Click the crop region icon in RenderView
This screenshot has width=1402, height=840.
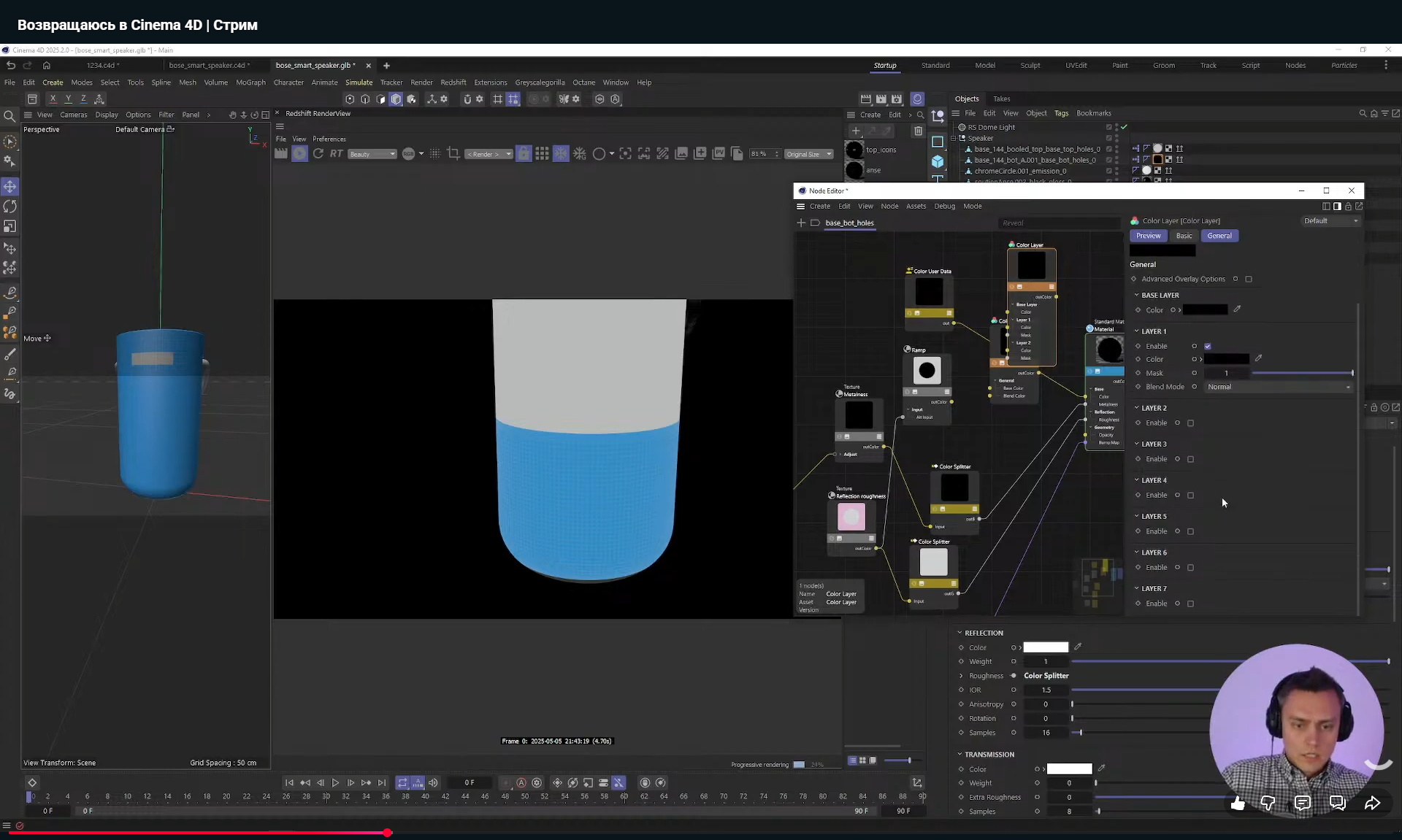click(453, 153)
